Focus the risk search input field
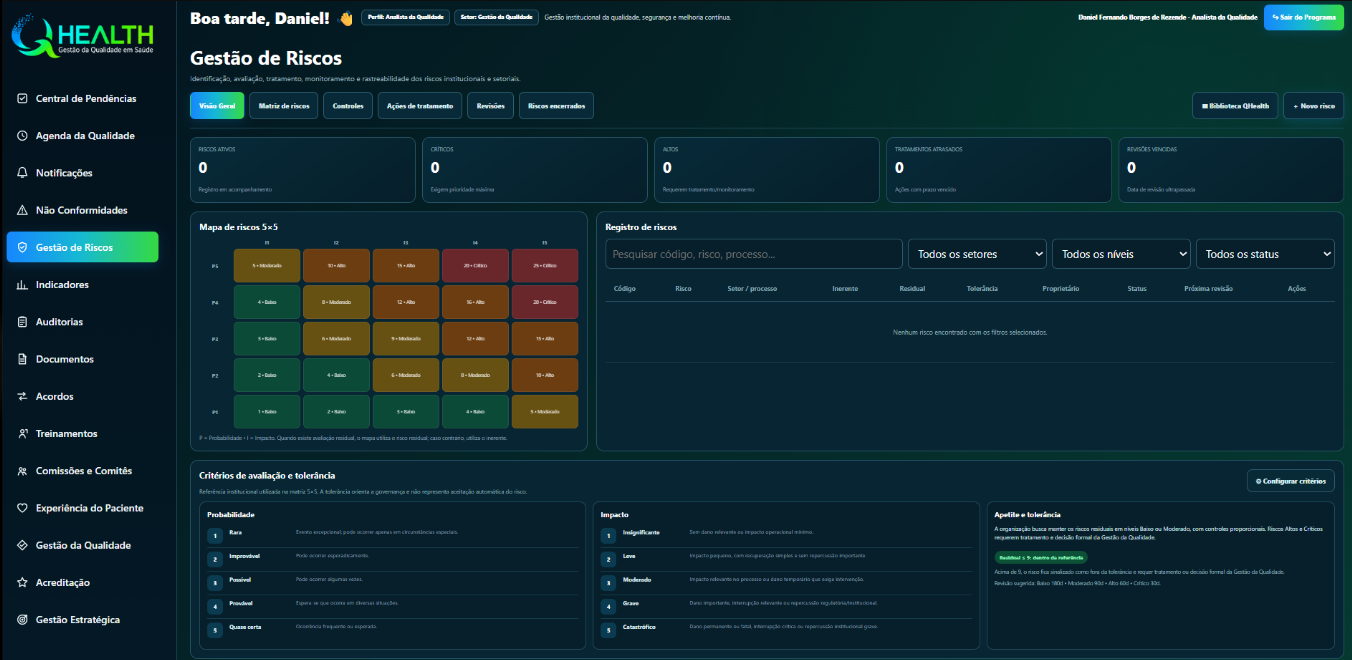The image size is (1352, 660). coord(754,254)
